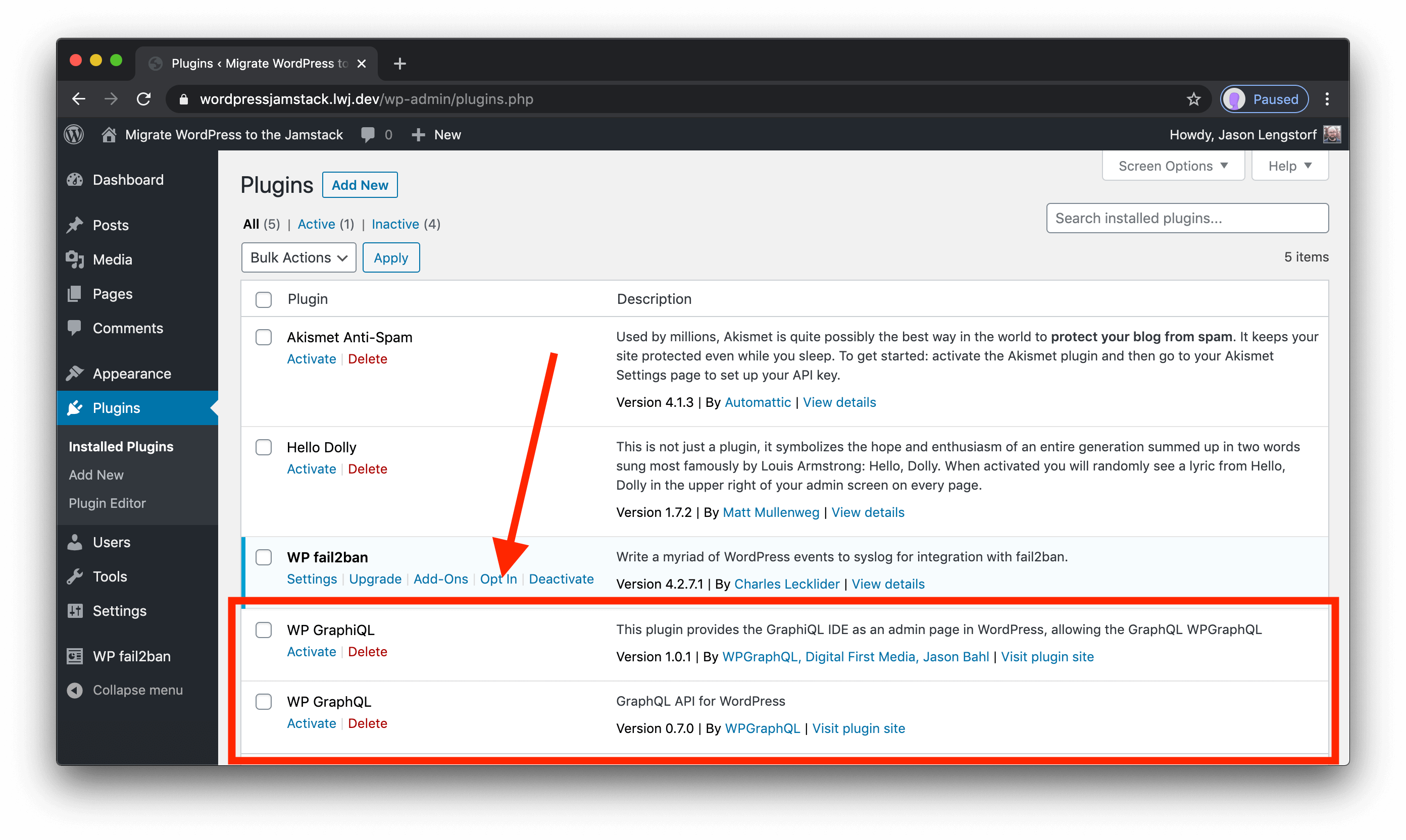Expand the Bulk Actions dropdown

(x=297, y=258)
